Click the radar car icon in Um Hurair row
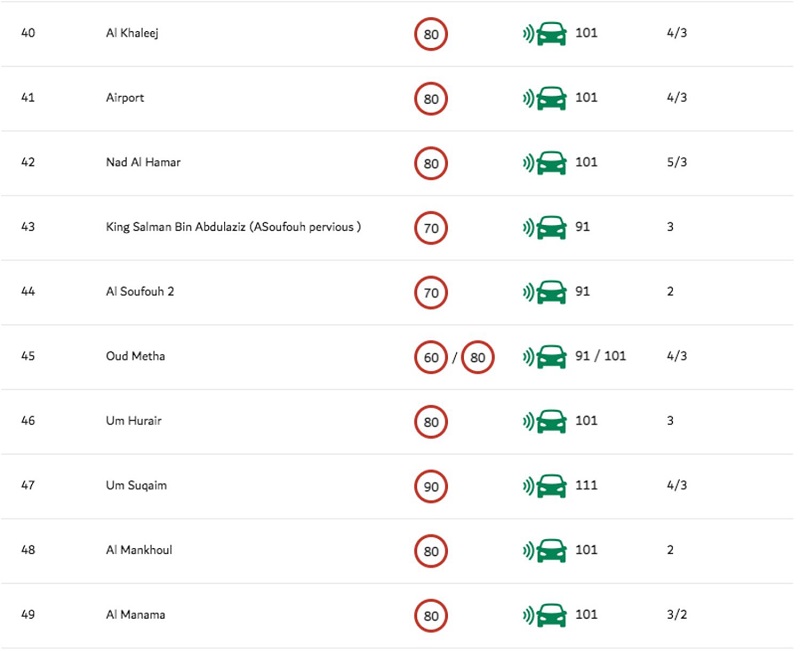 pyautogui.click(x=544, y=421)
